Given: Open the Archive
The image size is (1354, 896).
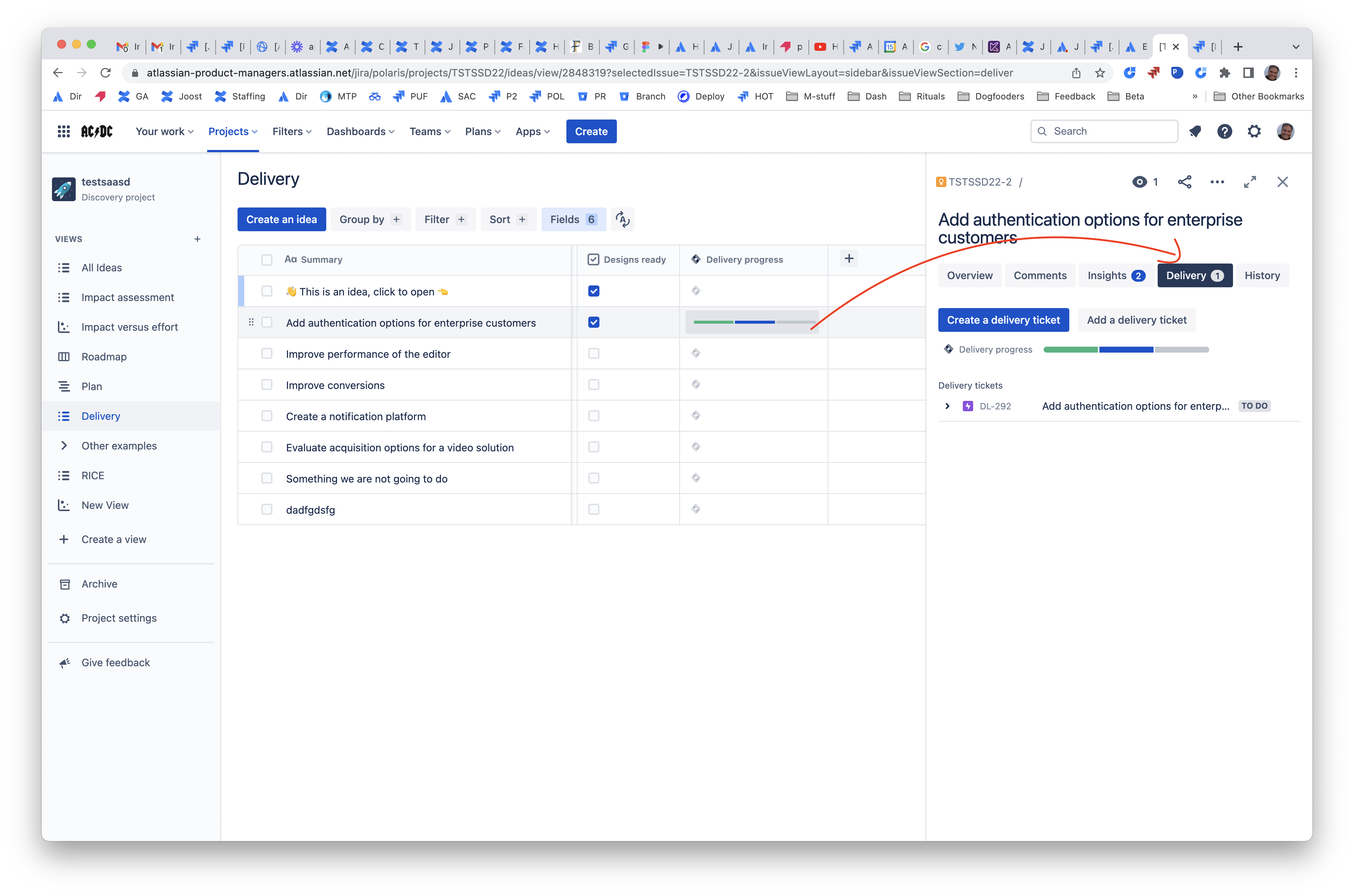Looking at the screenshot, I should click(99, 583).
